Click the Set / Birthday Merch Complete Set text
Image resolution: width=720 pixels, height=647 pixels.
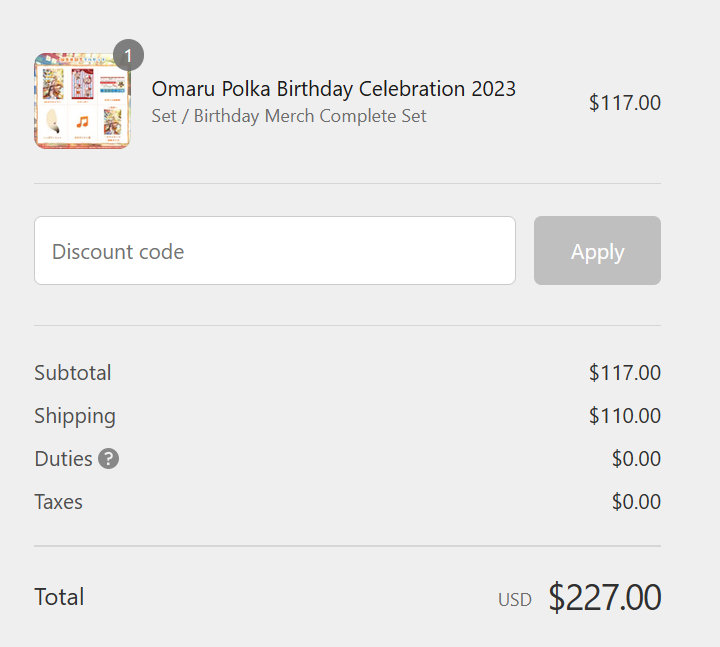(x=289, y=116)
